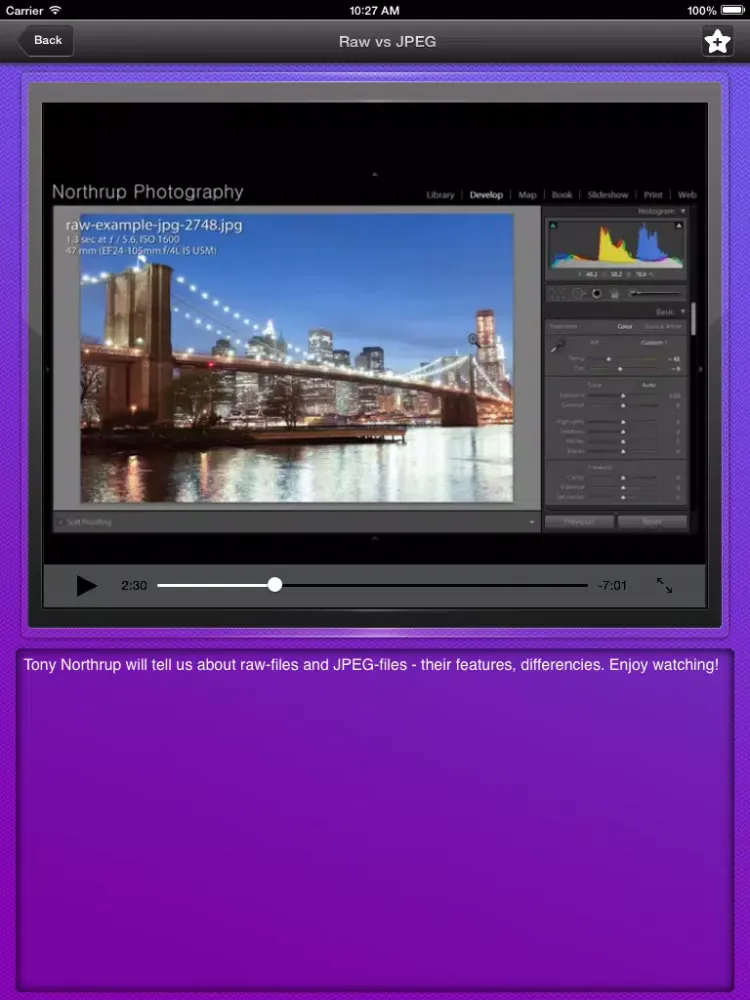Screen dimensions: 750x1000
Task: Open the Slideshow module
Action: tap(607, 195)
